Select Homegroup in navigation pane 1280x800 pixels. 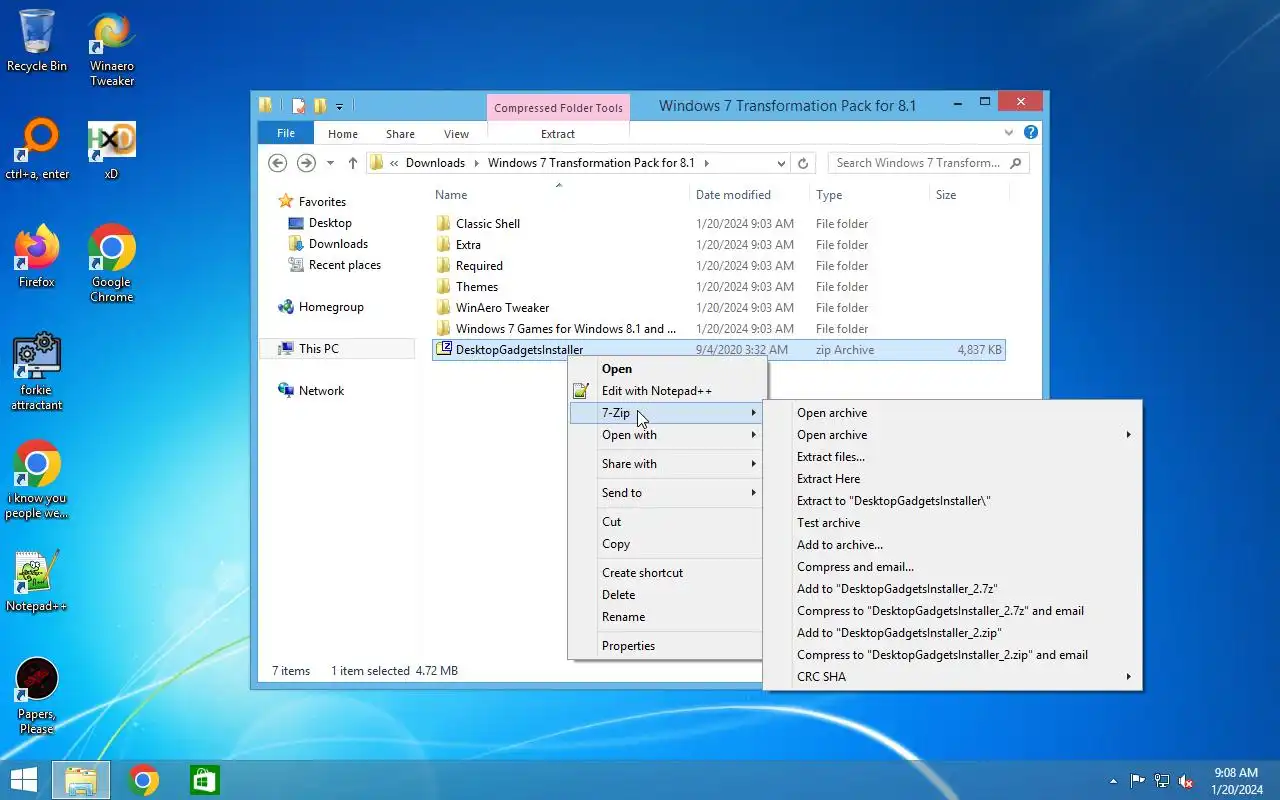tap(331, 307)
